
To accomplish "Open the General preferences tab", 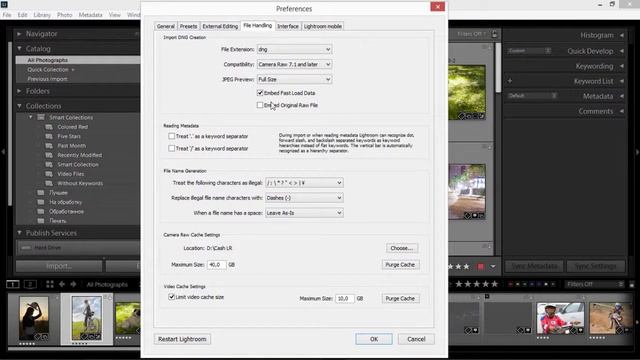I will tap(166, 26).
